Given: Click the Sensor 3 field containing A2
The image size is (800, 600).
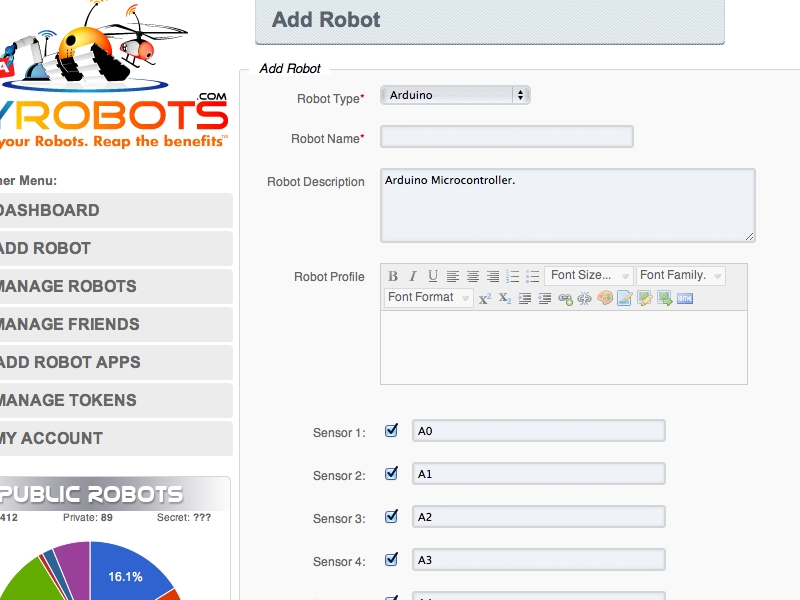Looking at the screenshot, I should pos(539,517).
